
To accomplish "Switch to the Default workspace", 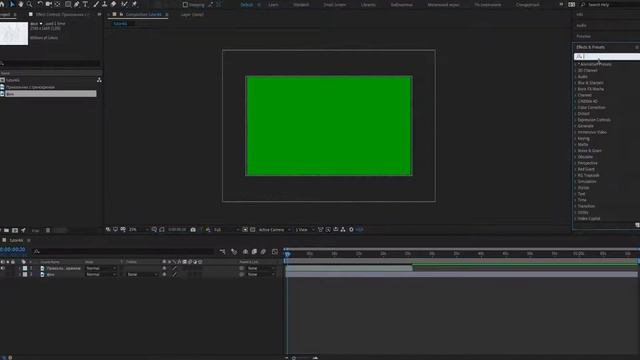I will tap(247, 5).
